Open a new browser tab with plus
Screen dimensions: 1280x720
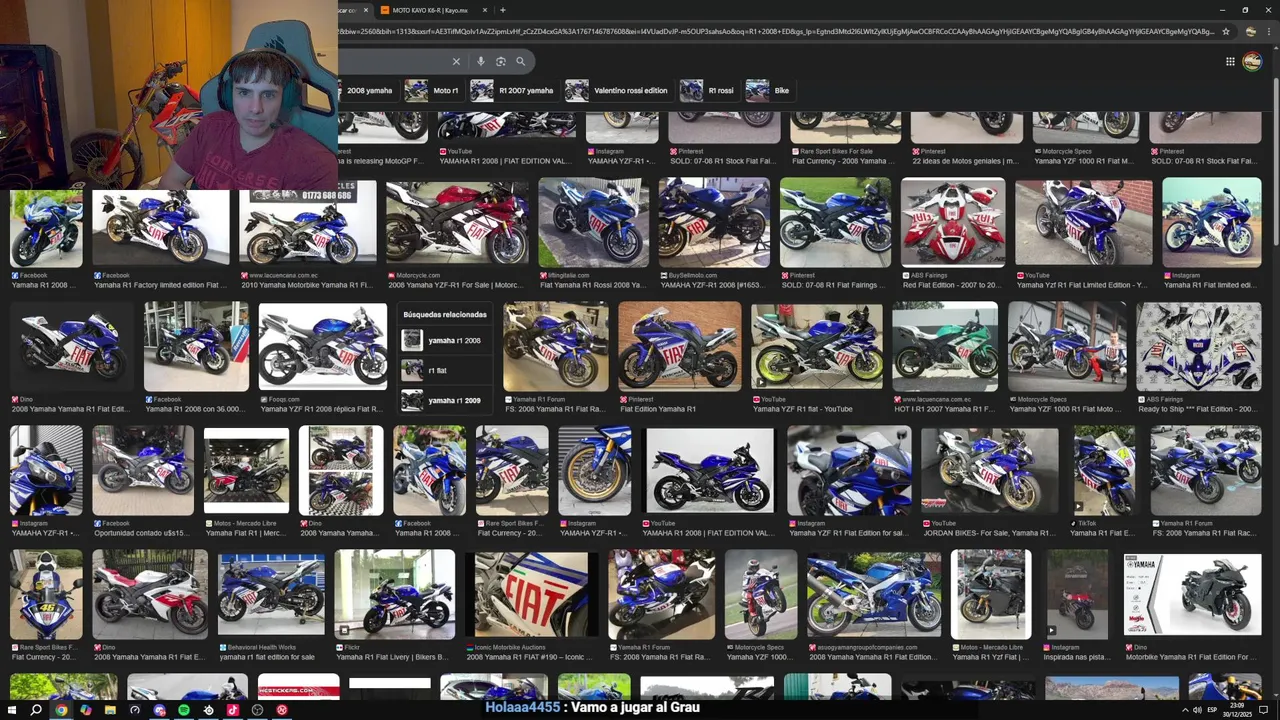(x=502, y=10)
